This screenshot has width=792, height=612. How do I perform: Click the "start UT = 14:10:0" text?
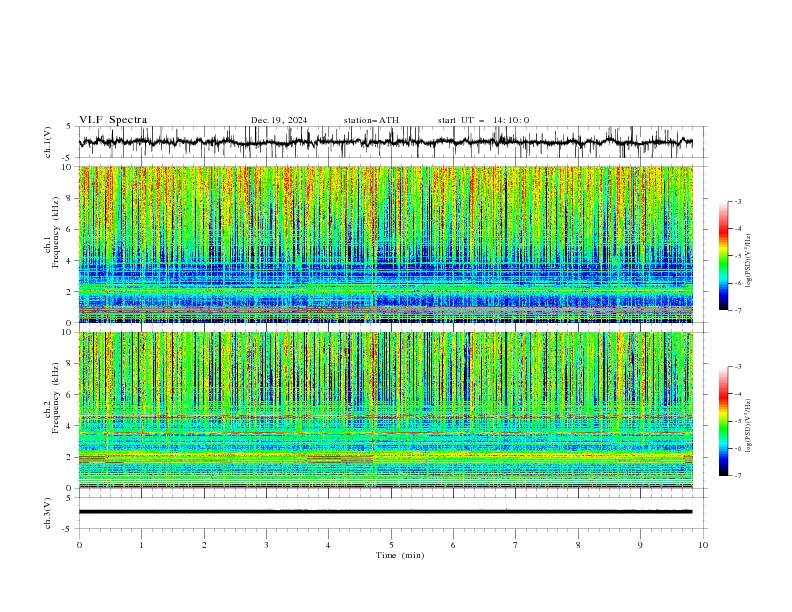pyautogui.click(x=483, y=120)
